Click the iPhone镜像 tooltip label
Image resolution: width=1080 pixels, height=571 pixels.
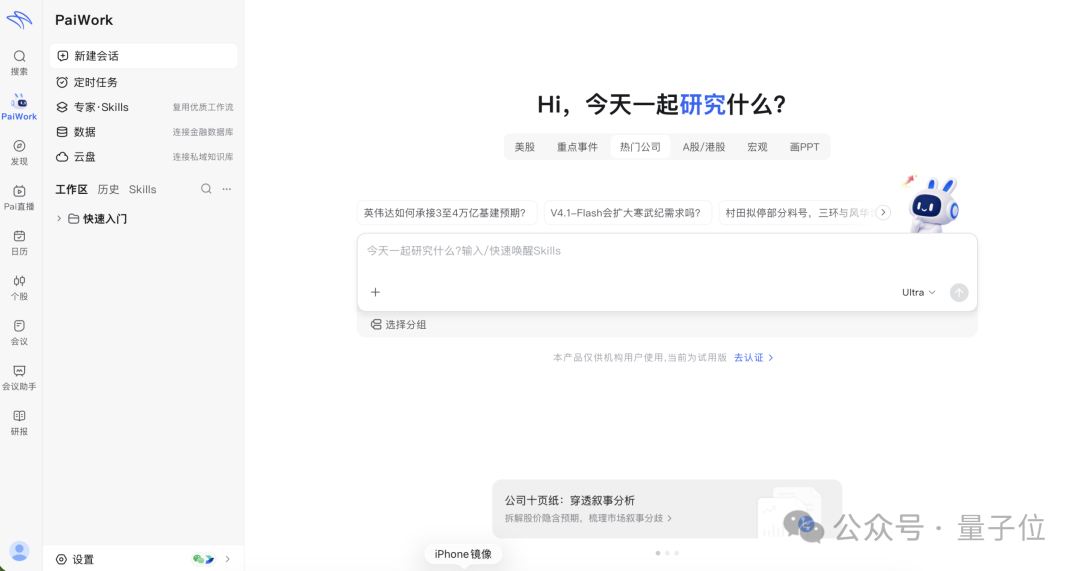463,554
